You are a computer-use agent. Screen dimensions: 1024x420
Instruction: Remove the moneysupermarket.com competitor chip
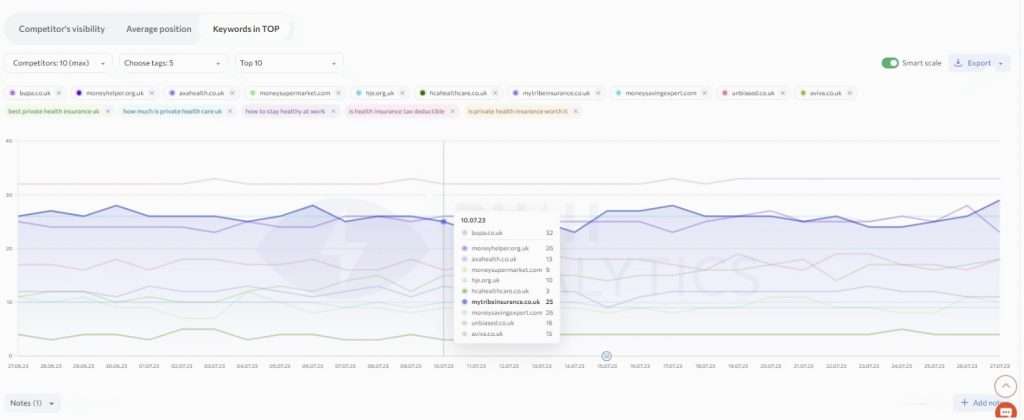click(338, 93)
